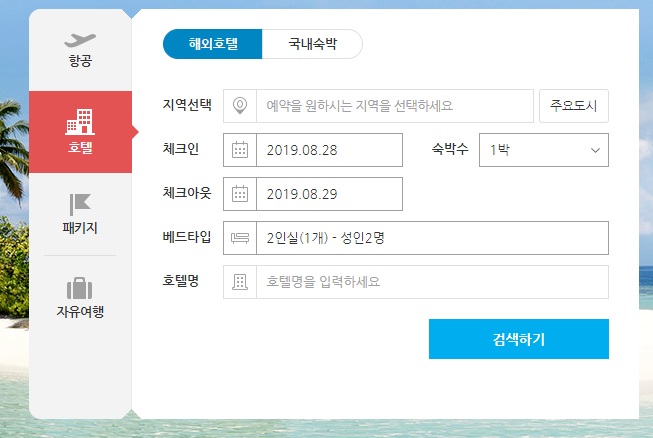Click the building icon next to 호텔명
653x438 pixels.
point(240,282)
